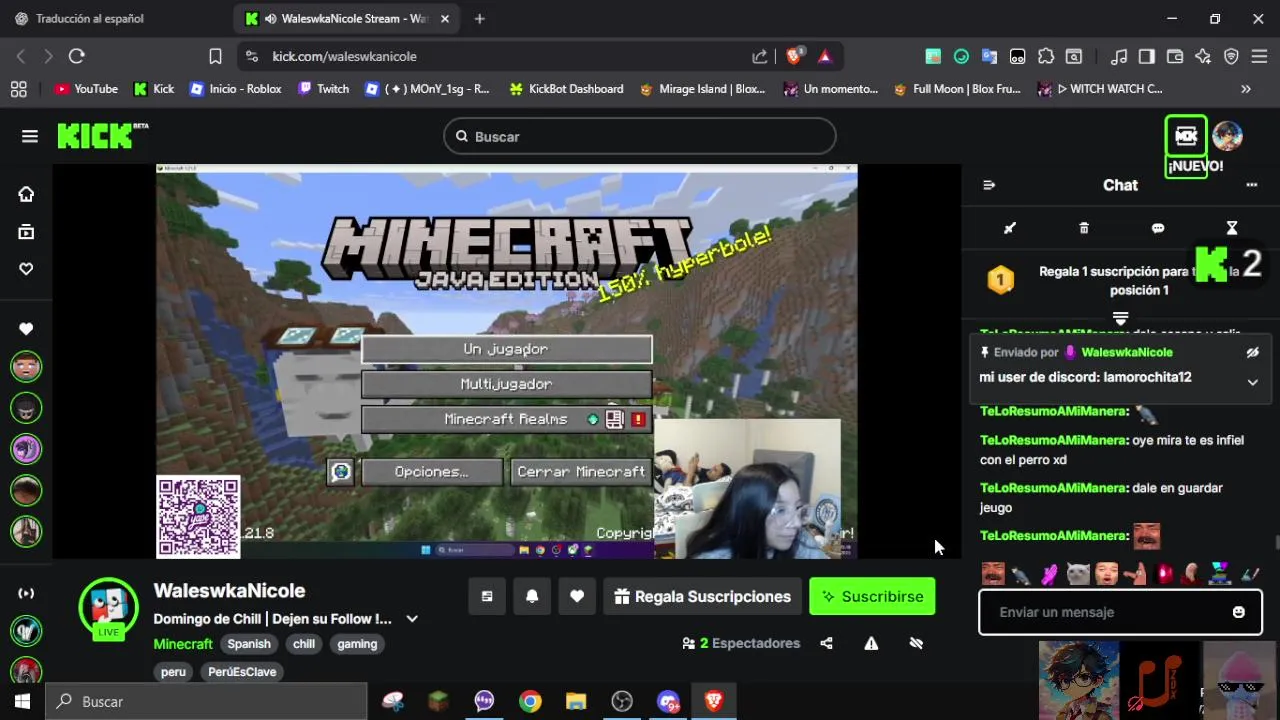Click the Kick Buscar search box
This screenshot has height=720, width=1280.
tap(640, 136)
